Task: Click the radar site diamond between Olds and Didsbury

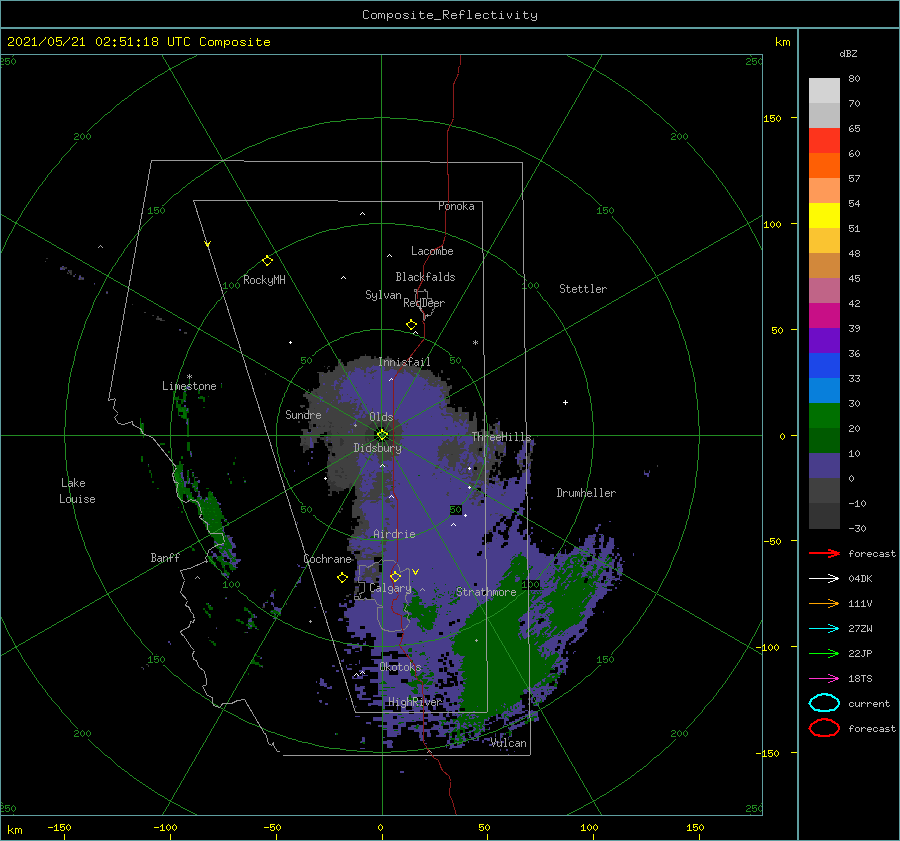Action: 382,435
